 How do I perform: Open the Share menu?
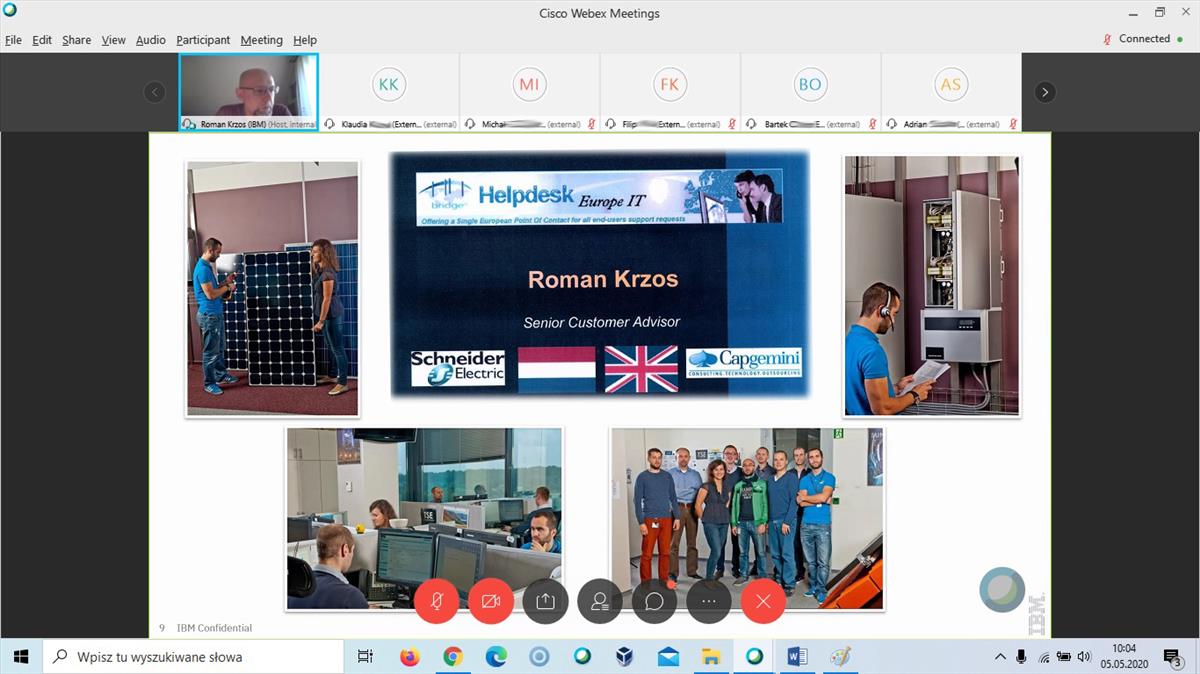[76, 40]
